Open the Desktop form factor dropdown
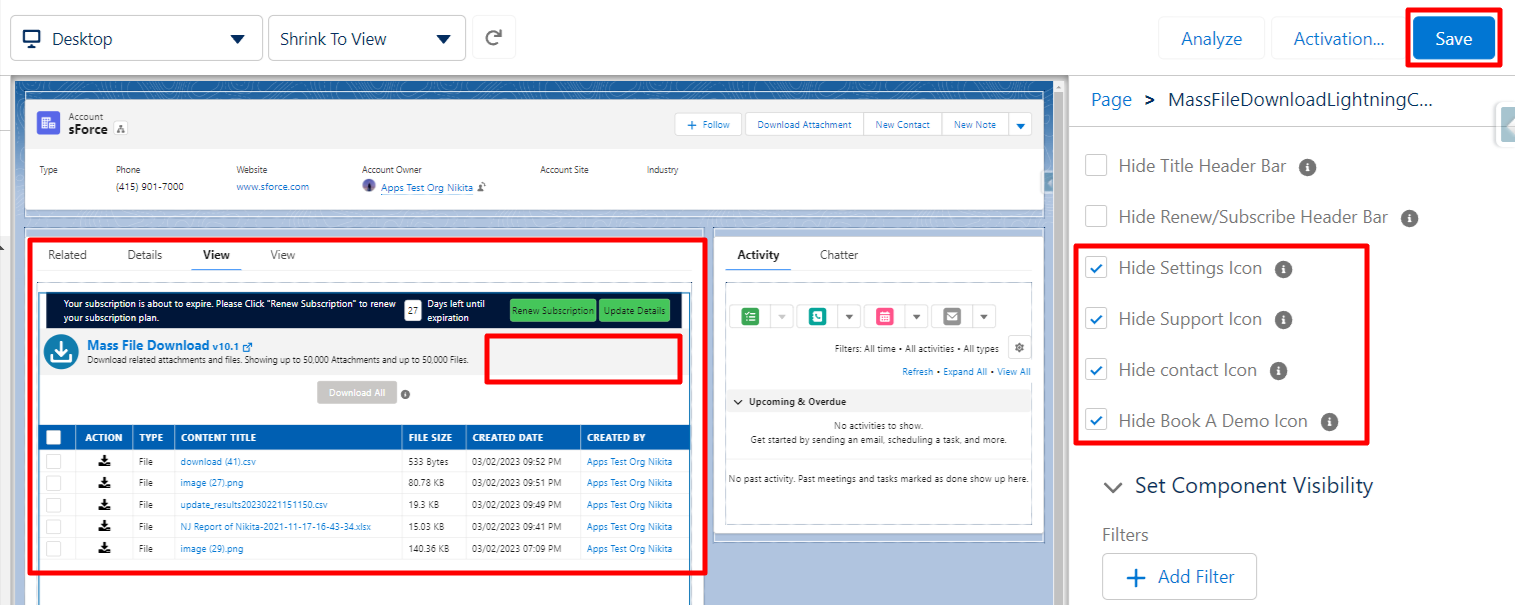The image size is (1515, 605). click(x=136, y=39)
